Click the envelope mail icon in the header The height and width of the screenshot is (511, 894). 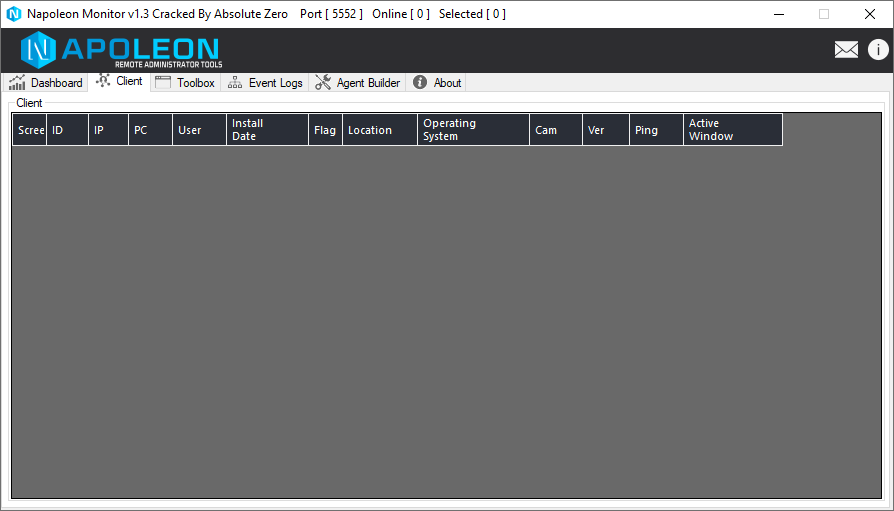click(846, 50)
